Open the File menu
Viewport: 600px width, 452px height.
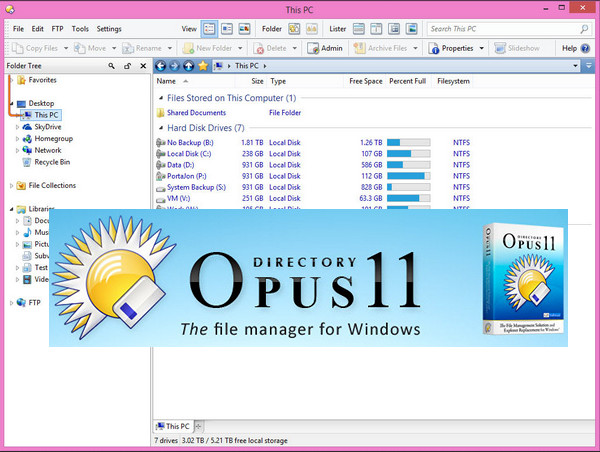tap(18, 29)
